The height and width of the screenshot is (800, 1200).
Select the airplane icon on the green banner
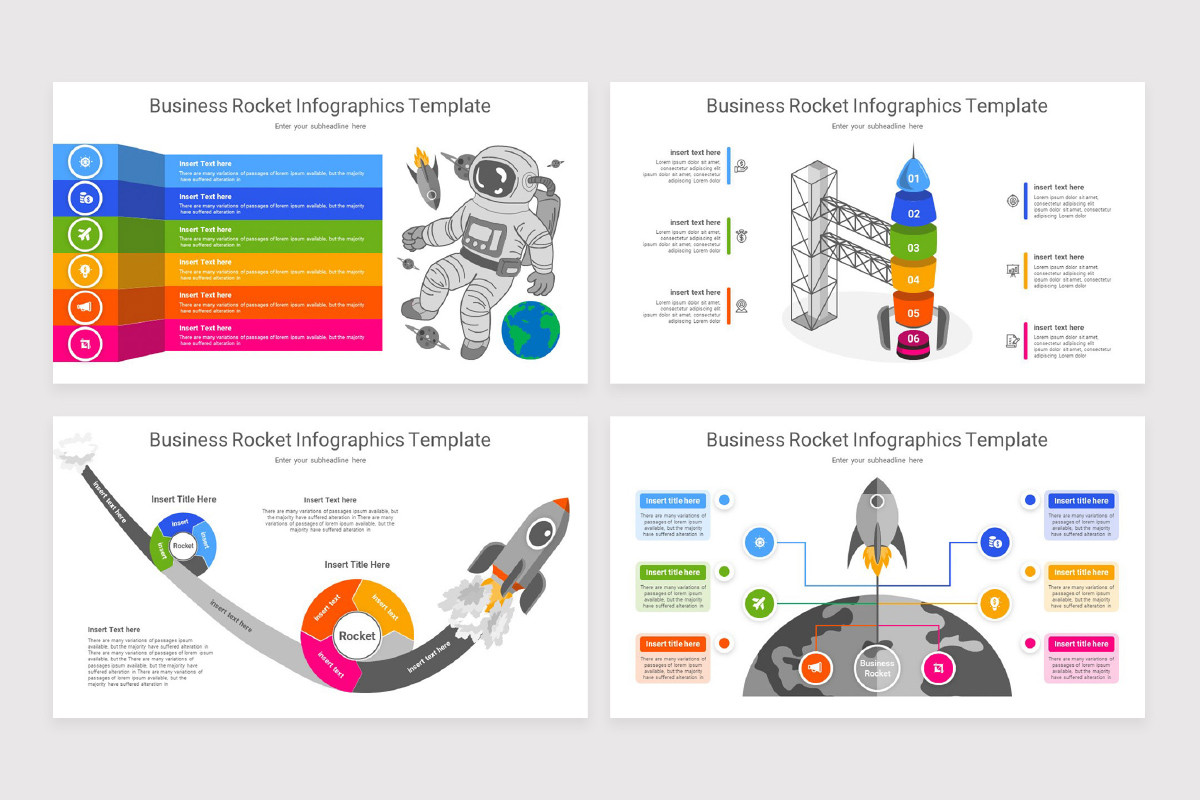84,235
